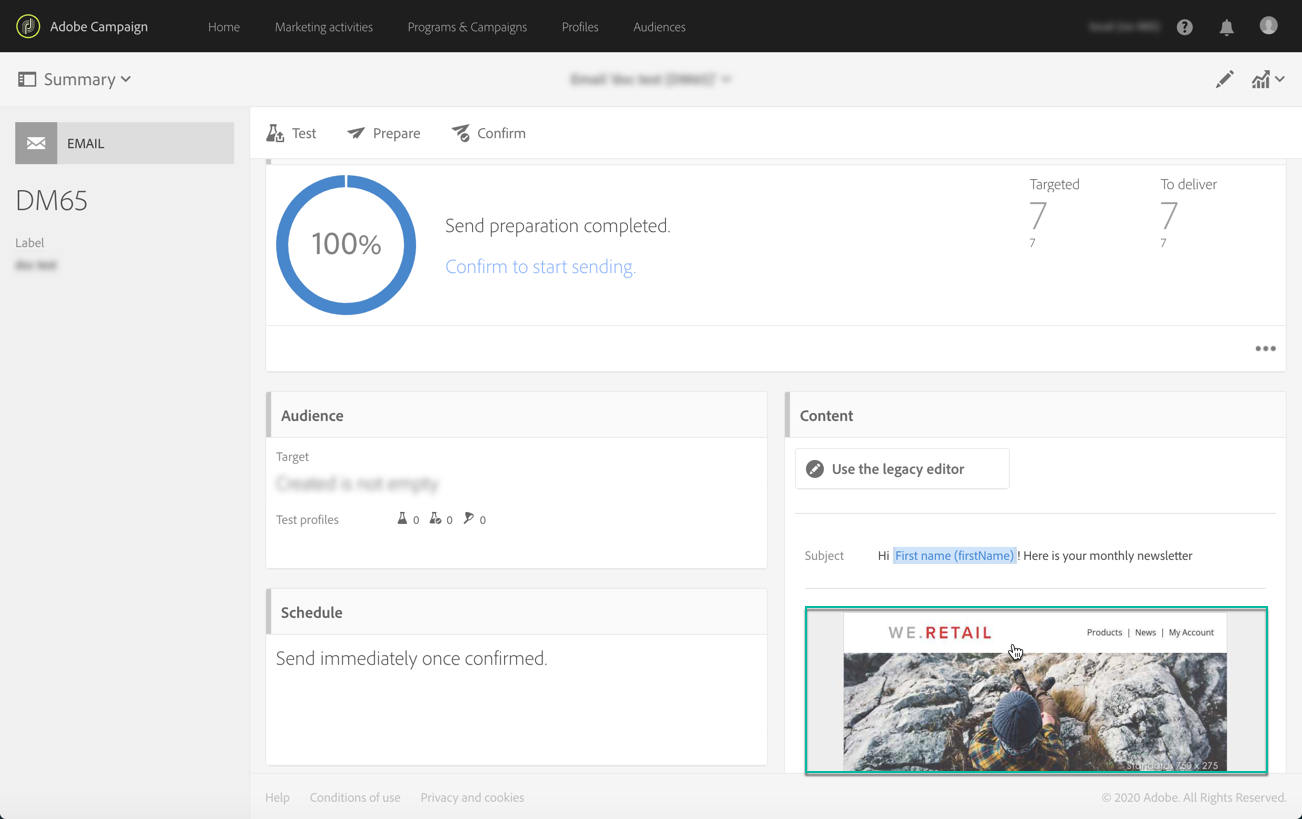
Task: Open Programs & Campaigns menu
Action: click(x=467, y=27)
